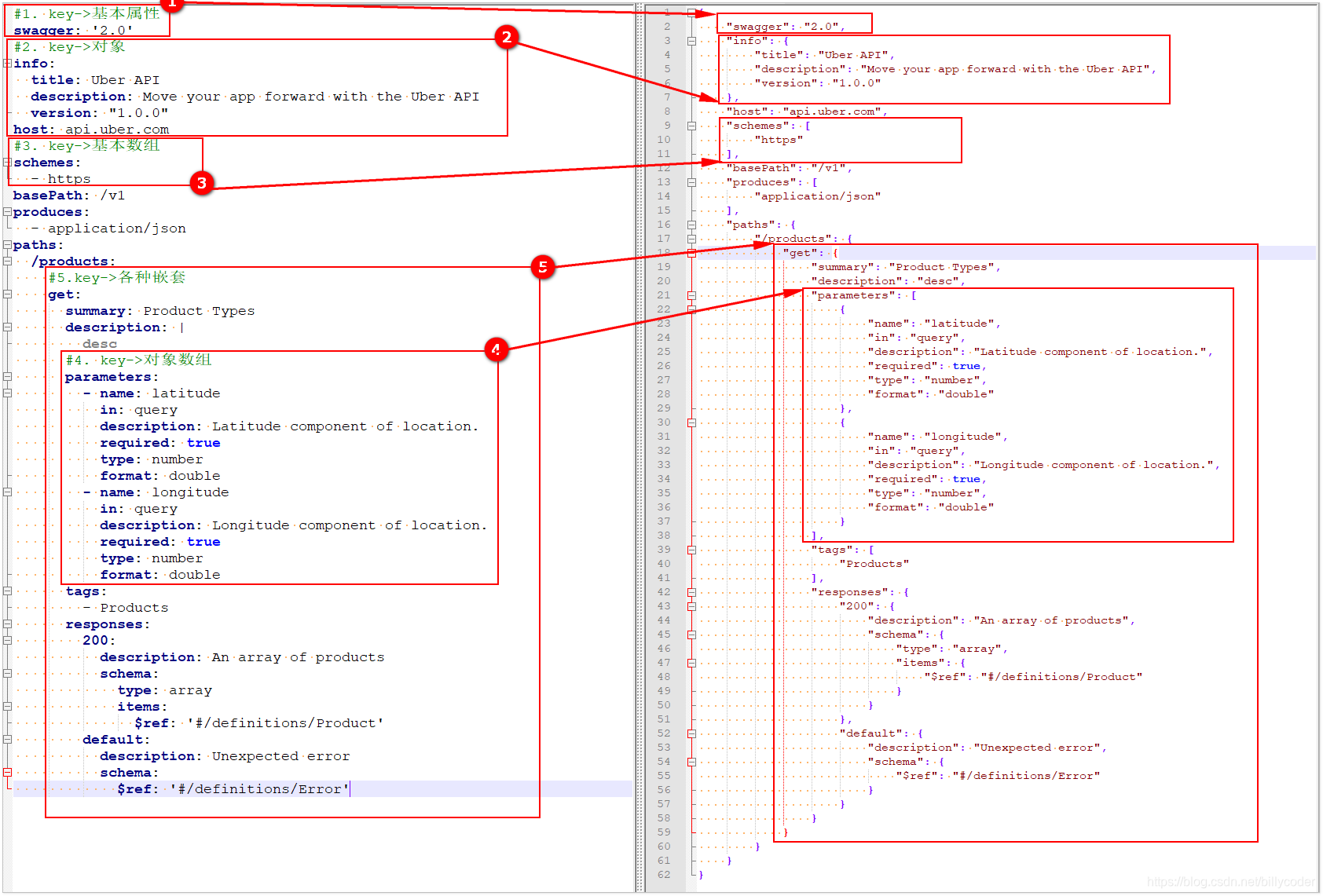Click JSON "name": "longitude" line
This screenshot has height=896, width=1323.
pos(937,437)
